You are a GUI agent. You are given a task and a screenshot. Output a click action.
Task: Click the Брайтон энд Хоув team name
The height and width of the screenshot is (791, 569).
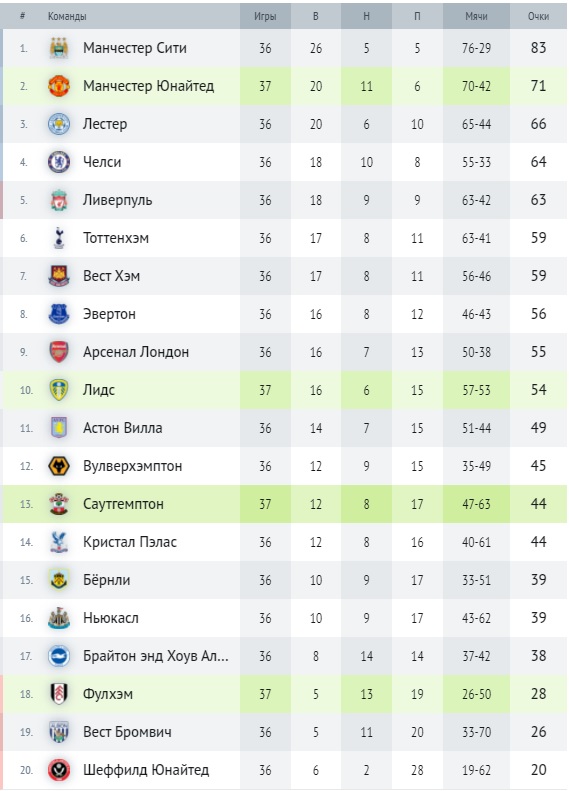click(156, 656)
